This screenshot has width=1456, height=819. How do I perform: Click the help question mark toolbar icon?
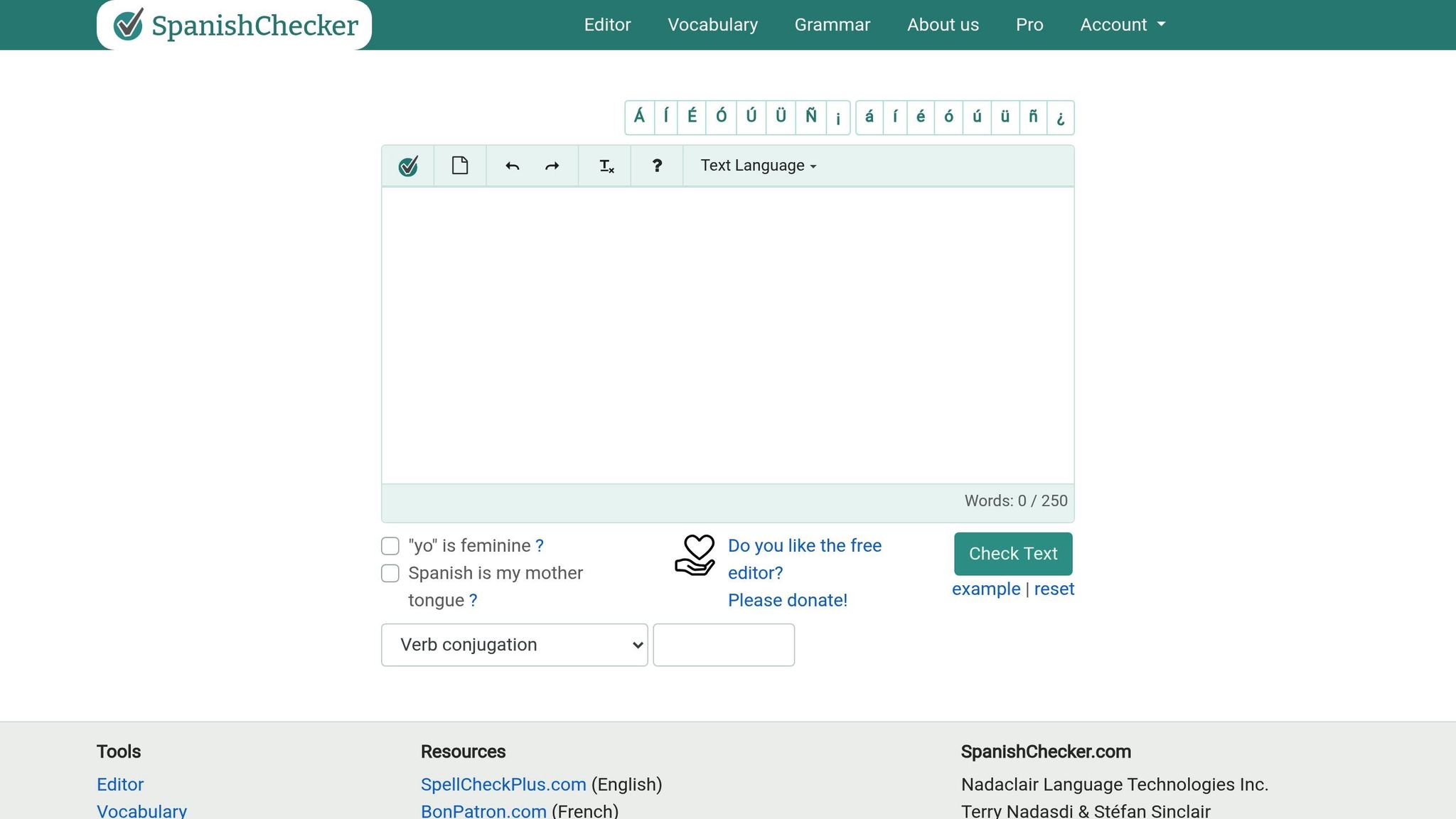(657, 166)
